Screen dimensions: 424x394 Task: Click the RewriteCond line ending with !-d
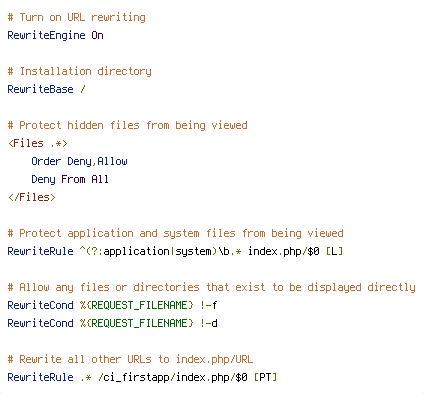pyautogui.click(x=112, y=323)
